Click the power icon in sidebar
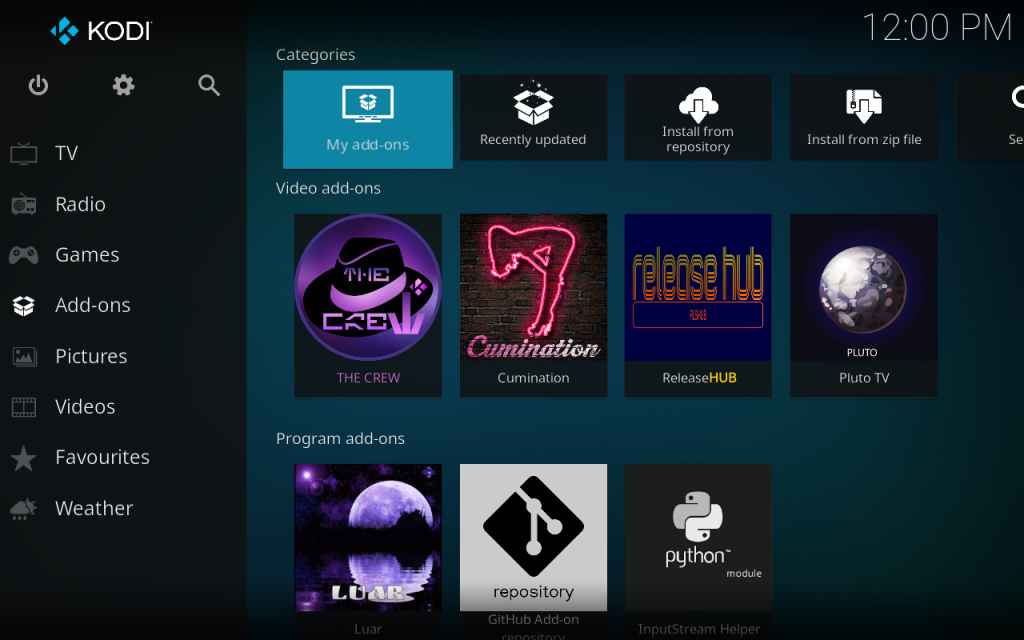The image size is (1024, 640). pos(38,86)
